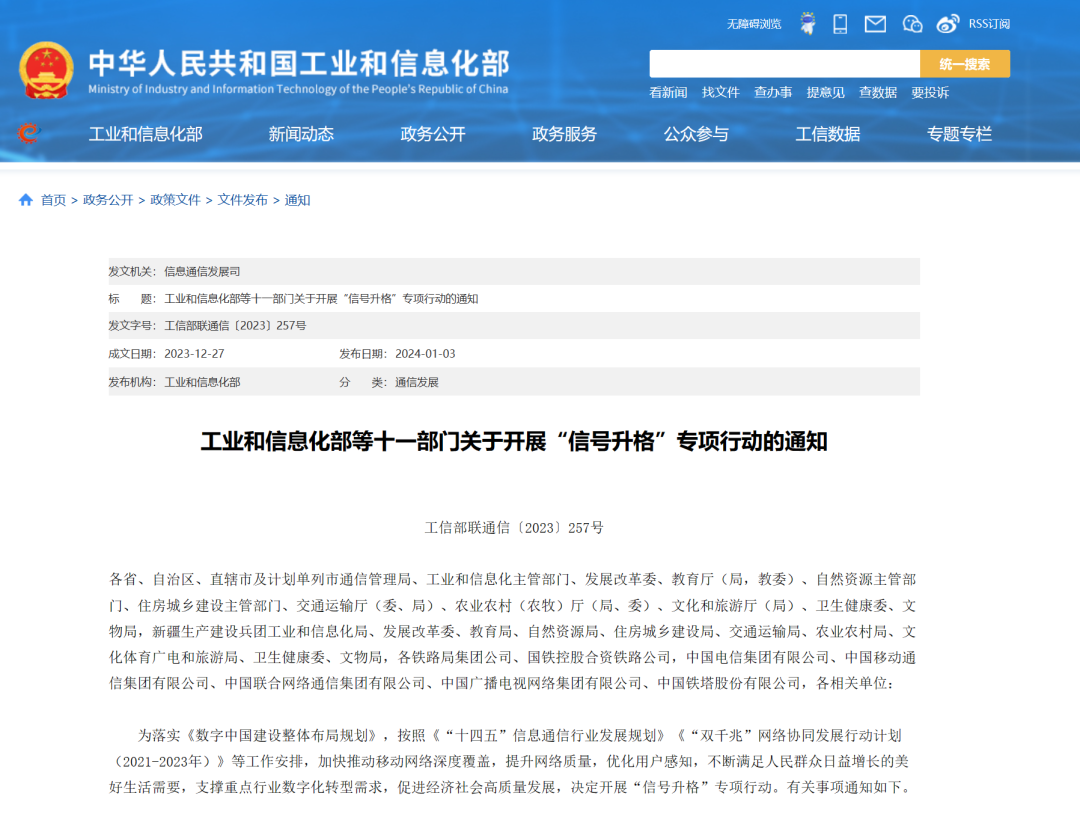Screen dimensions: 1080x814
Task: Click the home icon before the breadcrumb
Action: point(24,199)
